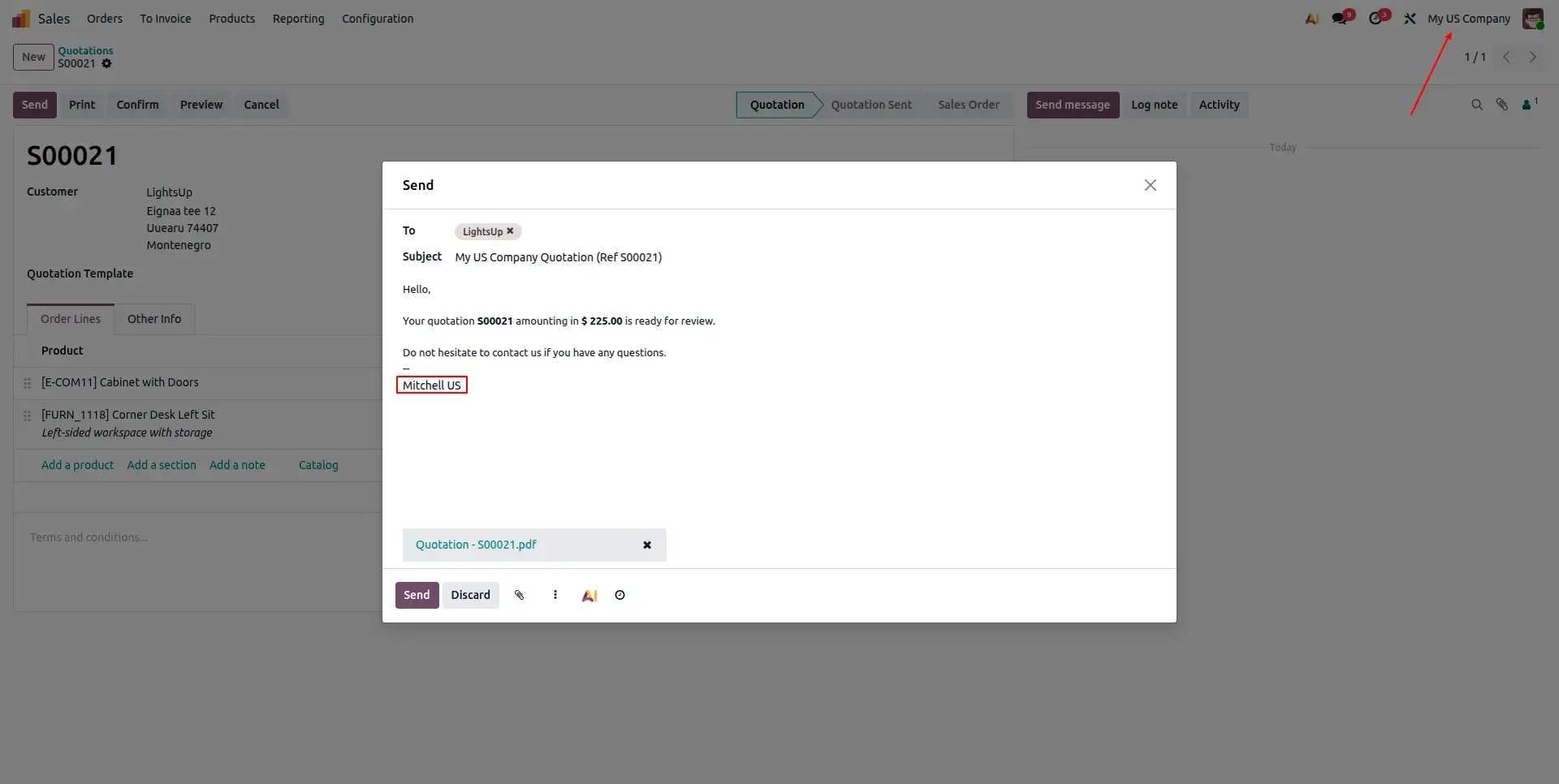Click the Product column header
Image resolution: width=1559 pixels, height=784 pixels.
click(63, 351)
